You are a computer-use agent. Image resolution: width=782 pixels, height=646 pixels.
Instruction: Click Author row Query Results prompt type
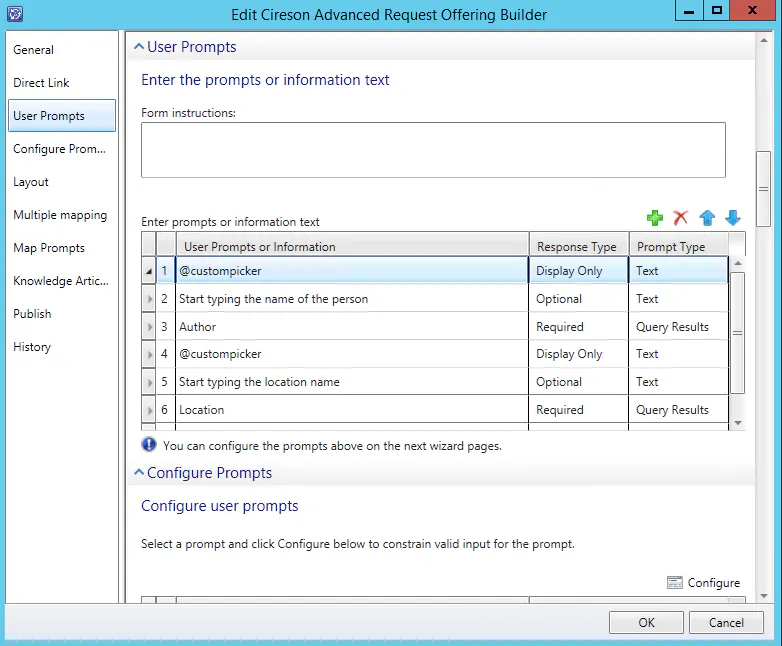pyautogui.click(x=678, y=327)
